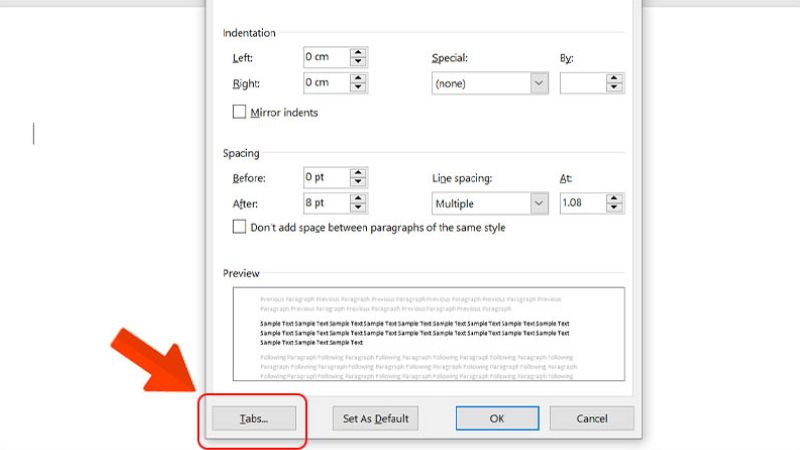Focus the Right indentation field
800x450 pixels.
coord(327,83)
